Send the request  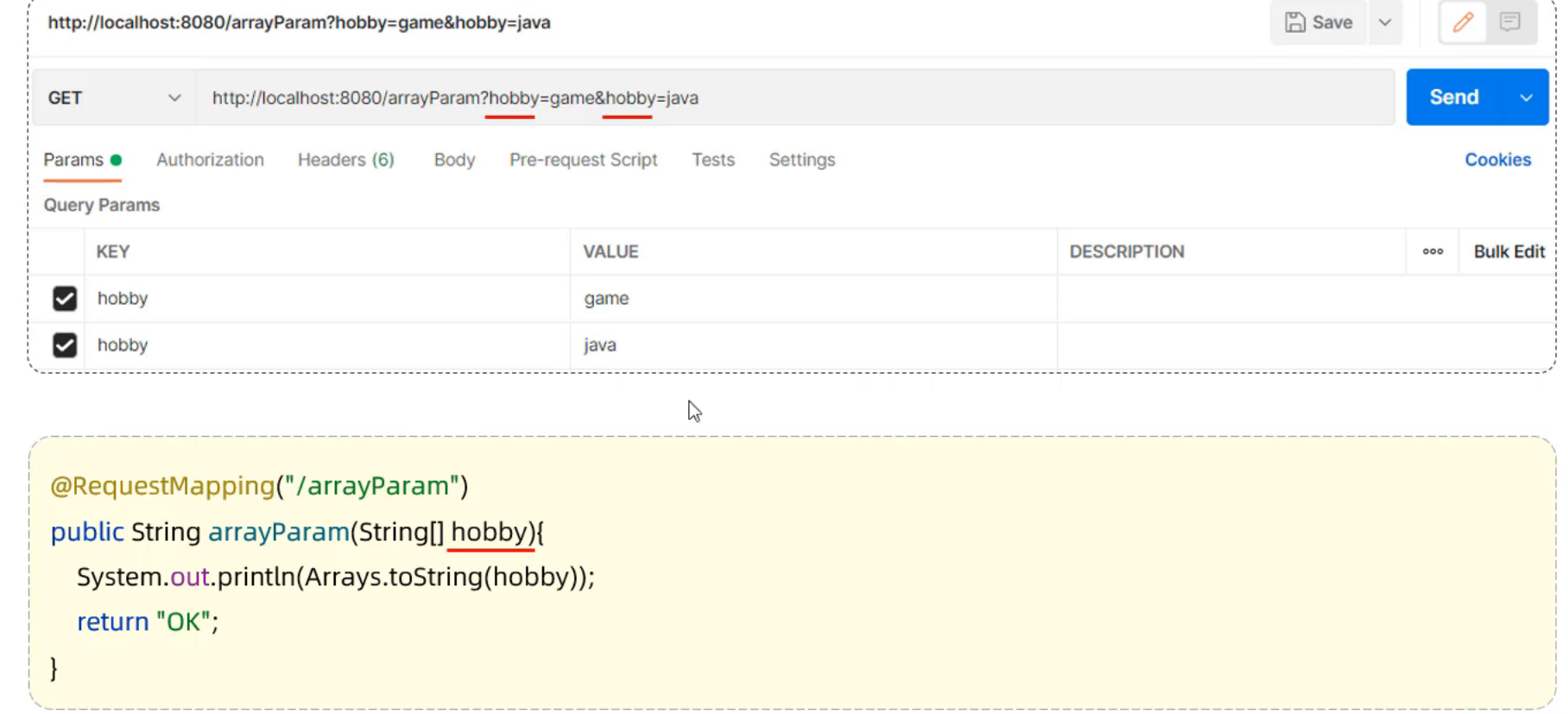(1455, 98)
